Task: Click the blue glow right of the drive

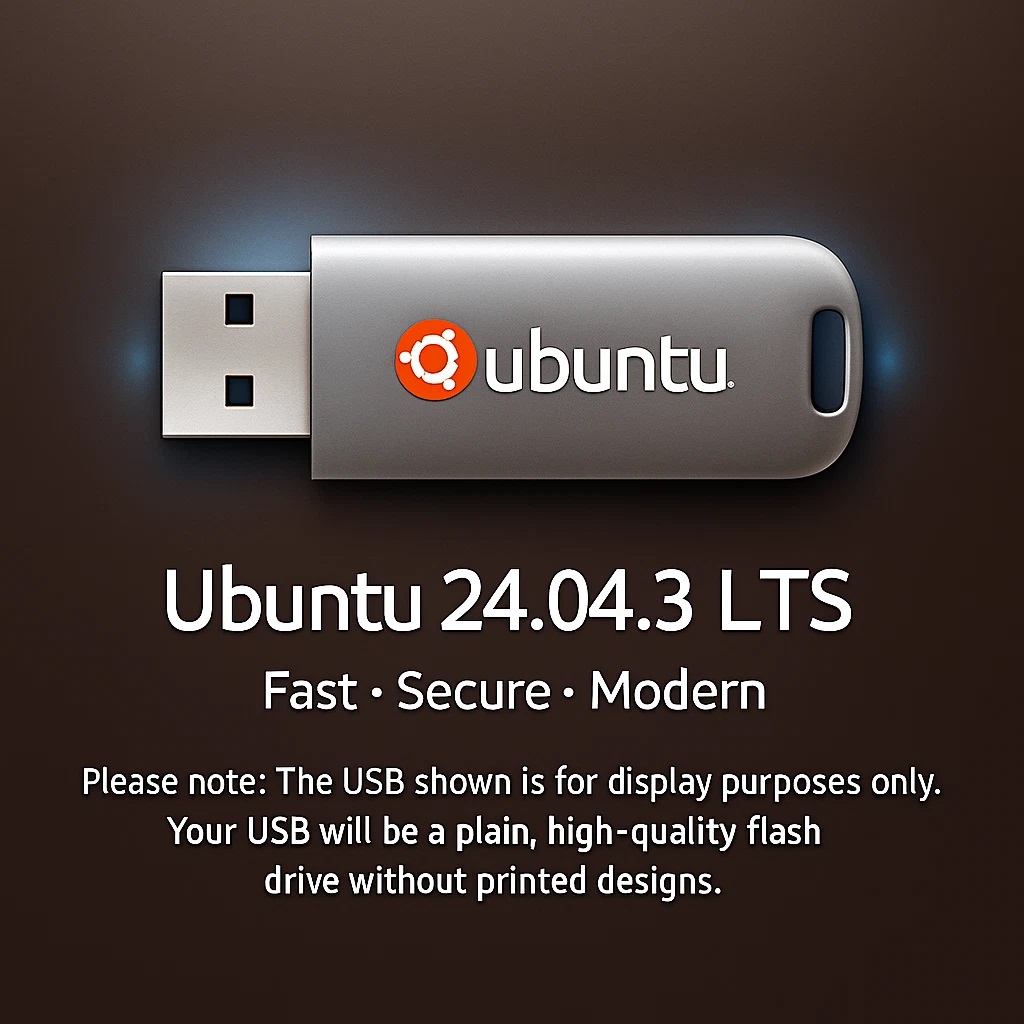Action: tap(887, 358)
